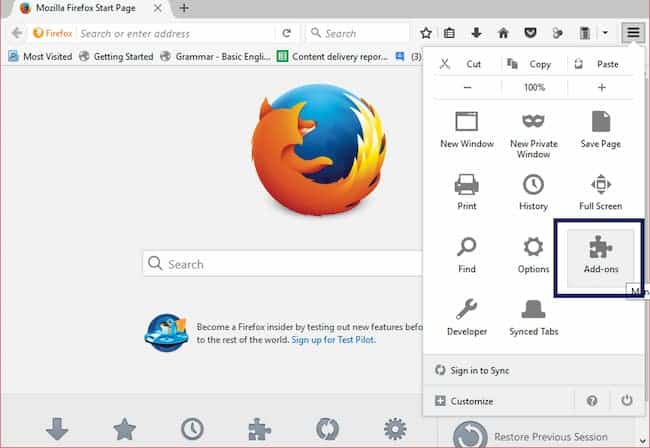
Task: Open bookmarks star shortcut at page bottom
Action: 125,429
